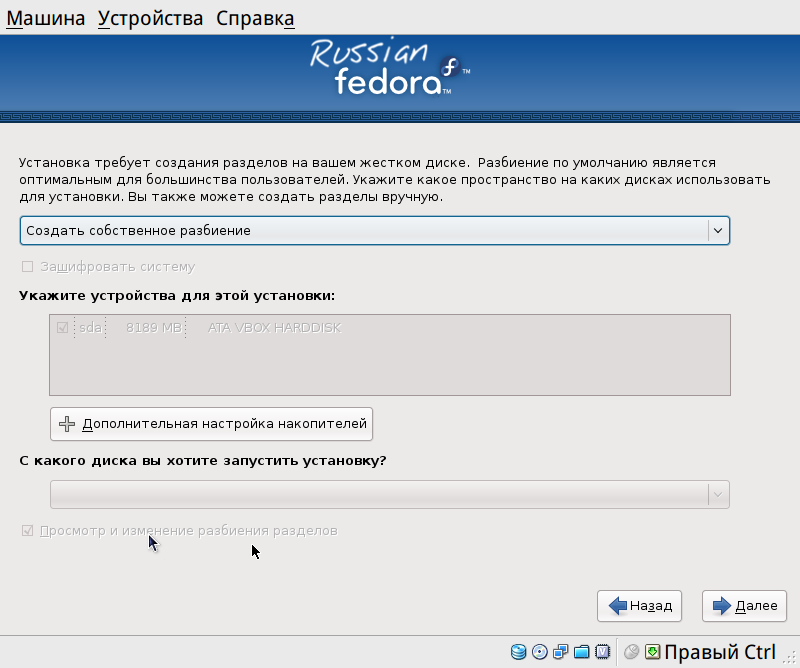800x668 pixels.
Task: Click the Назад button
Action: pyautogui.click(x=639, y=606)
